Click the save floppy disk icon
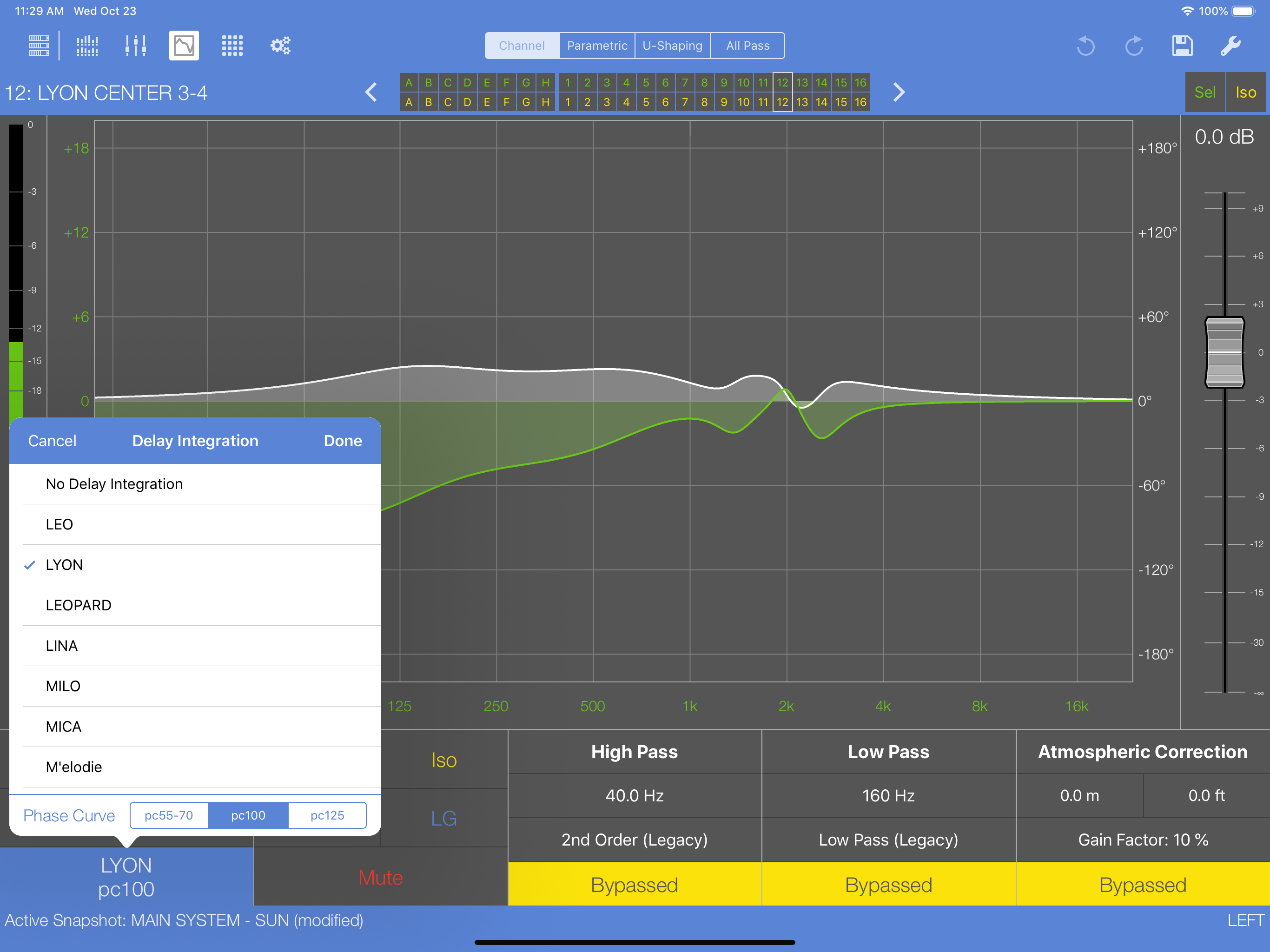Image resolution: width=1270 pixels, height=952 pixels. [1182, 46]
